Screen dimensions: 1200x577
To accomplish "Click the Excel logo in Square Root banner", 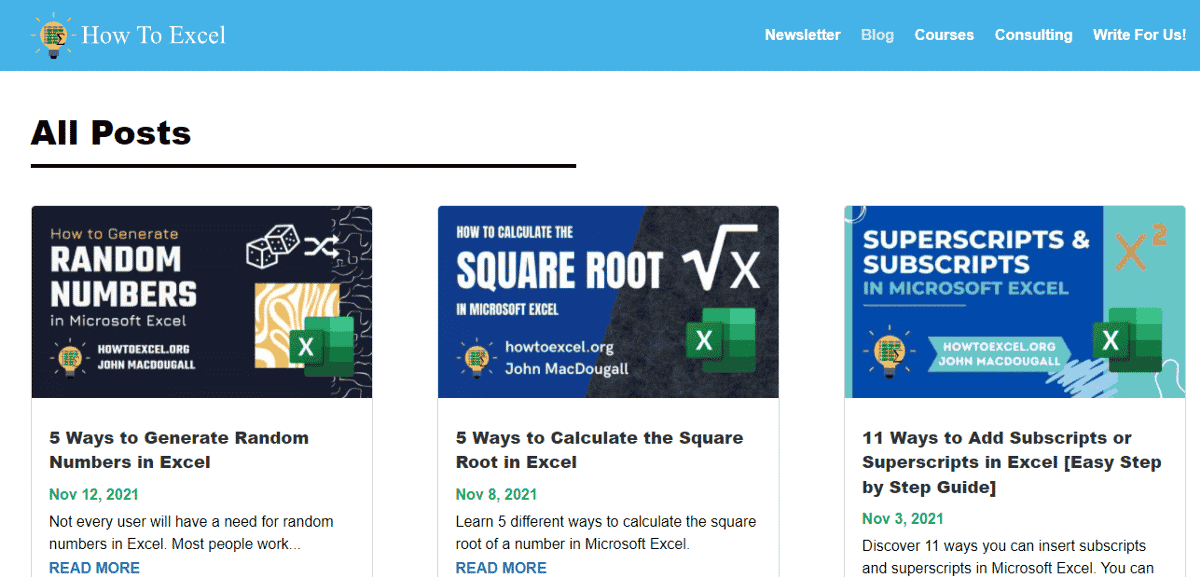I will [x=721, y=340].
